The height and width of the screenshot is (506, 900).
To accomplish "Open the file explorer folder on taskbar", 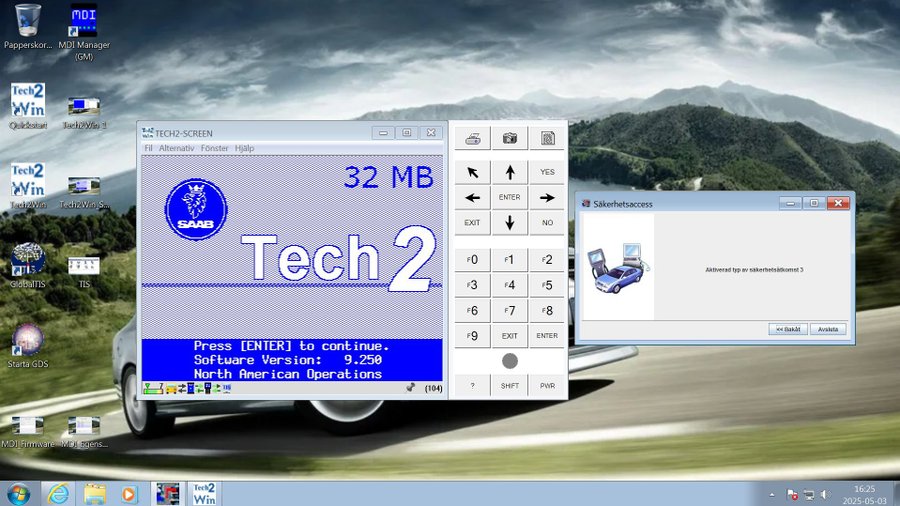I will 95,494.
